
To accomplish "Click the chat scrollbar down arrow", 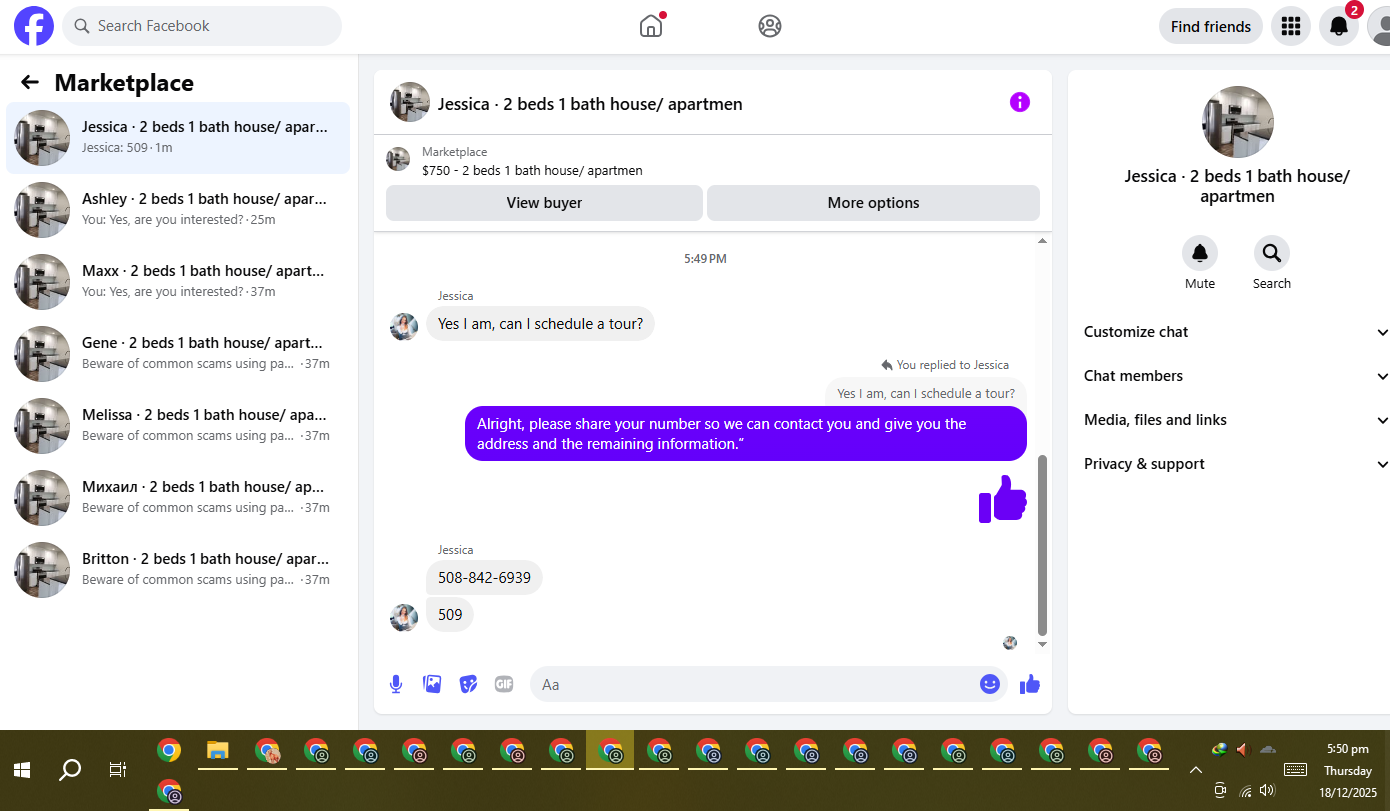I will coord(1043,644).
